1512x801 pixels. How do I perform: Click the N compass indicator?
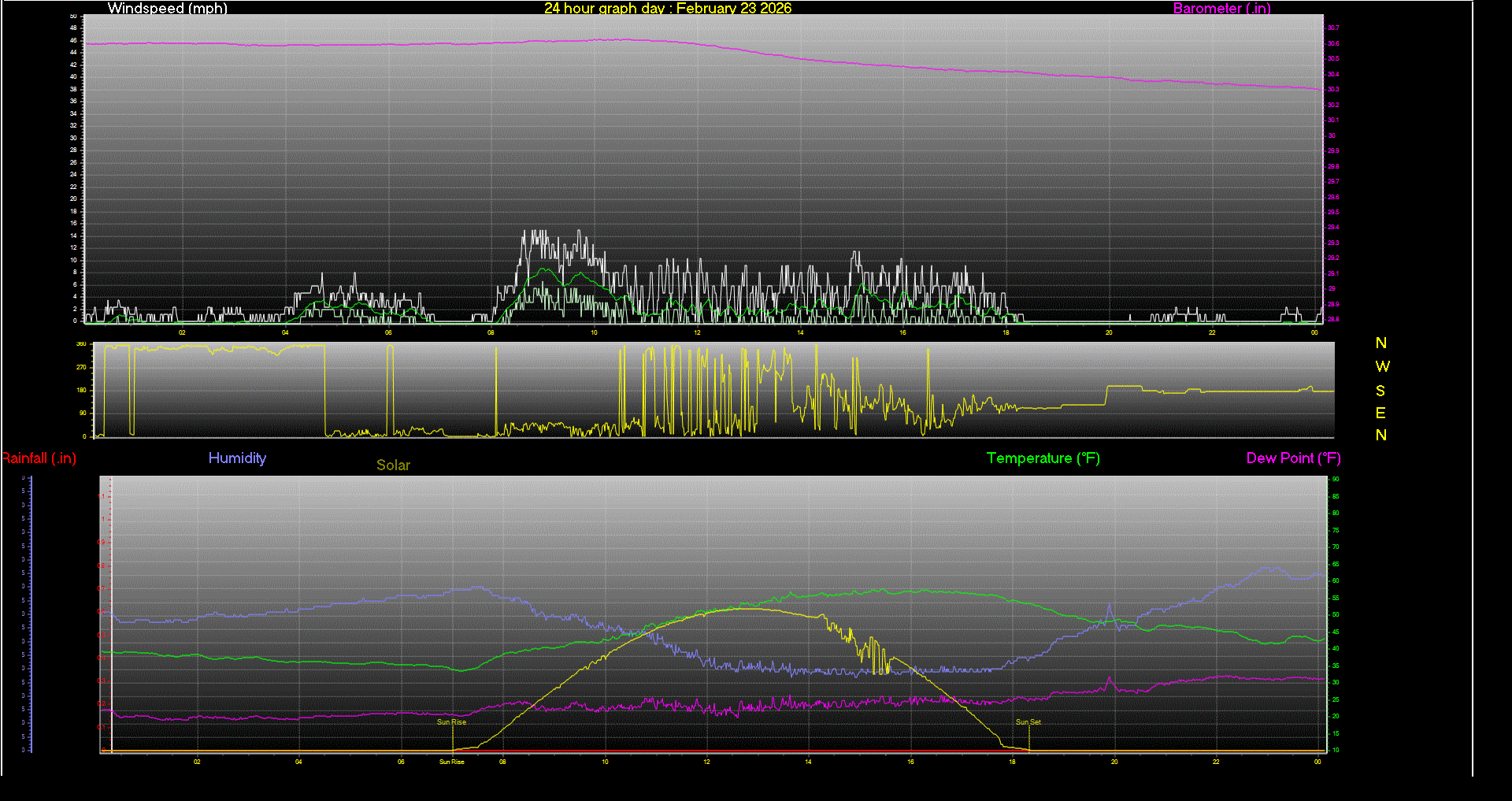pos(1380,343)
